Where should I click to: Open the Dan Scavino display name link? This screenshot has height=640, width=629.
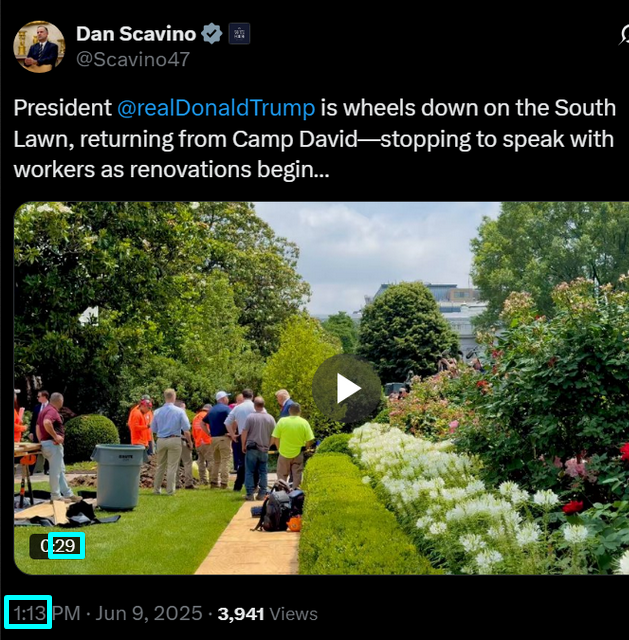click(x=136, y=34)
